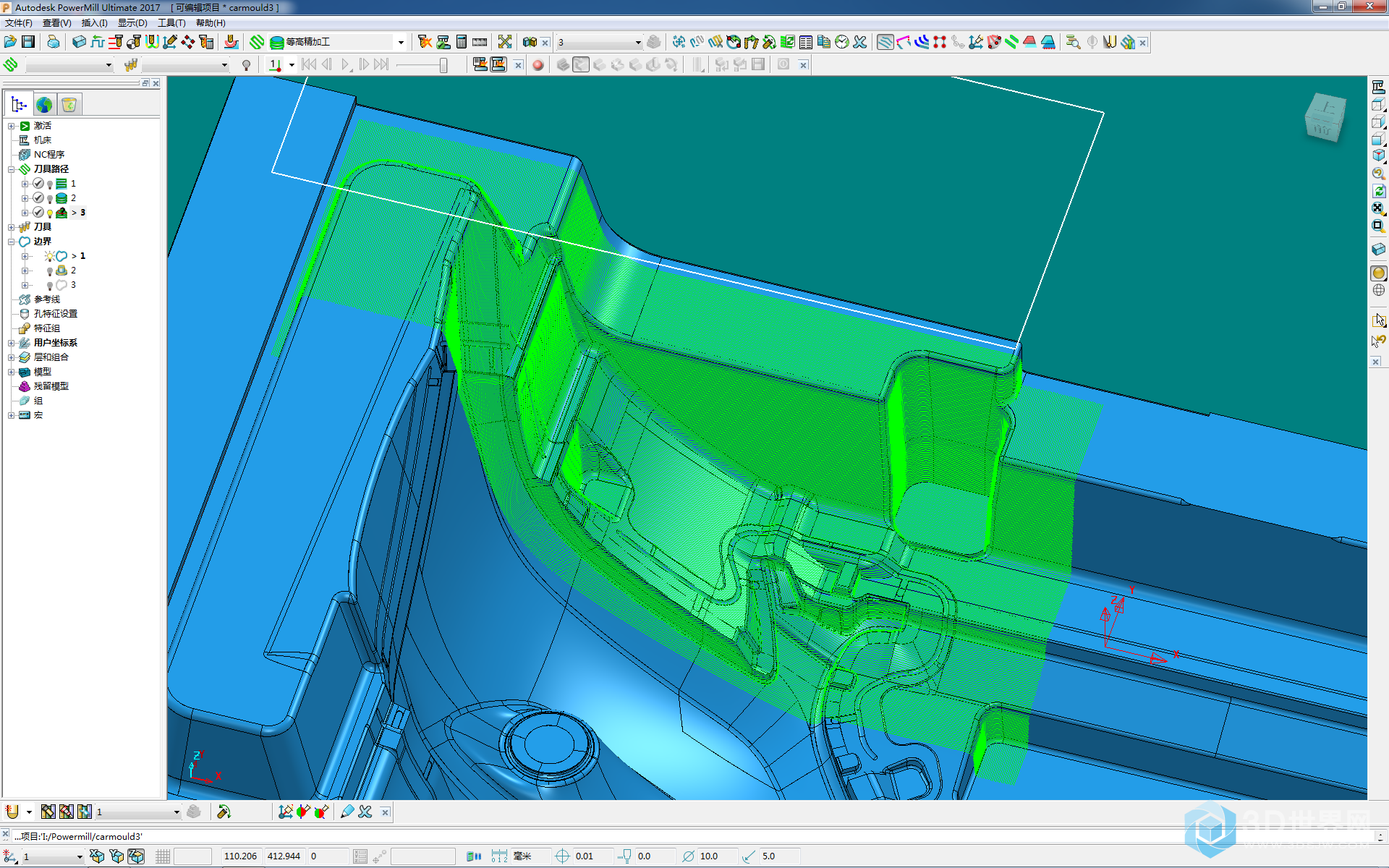Toggle checkmark of toolpath 1
Image resolution: width=1389 pixels, height=868 pixels.
[38, 184]
